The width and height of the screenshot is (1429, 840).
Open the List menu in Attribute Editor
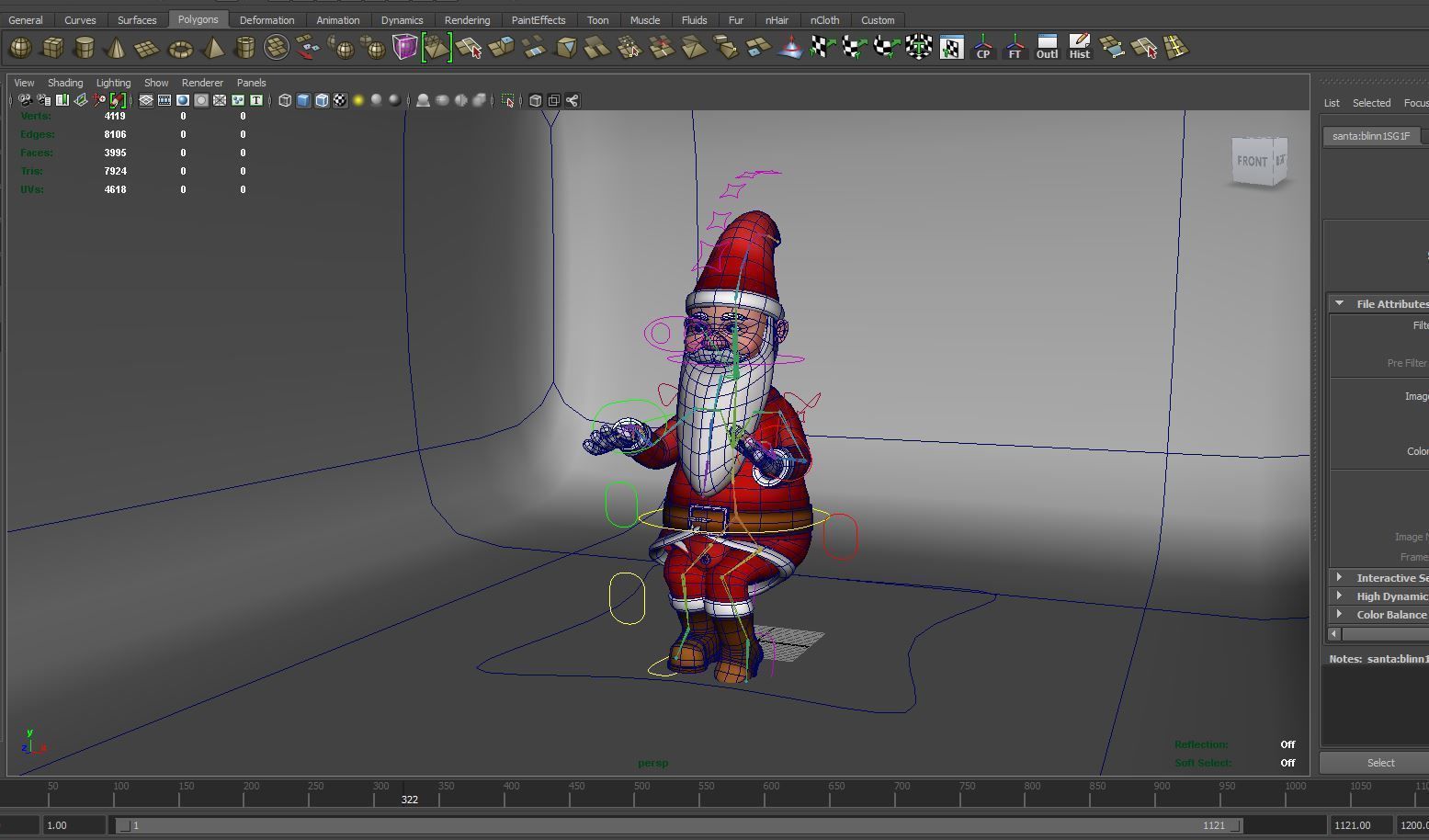[1332, 103]
